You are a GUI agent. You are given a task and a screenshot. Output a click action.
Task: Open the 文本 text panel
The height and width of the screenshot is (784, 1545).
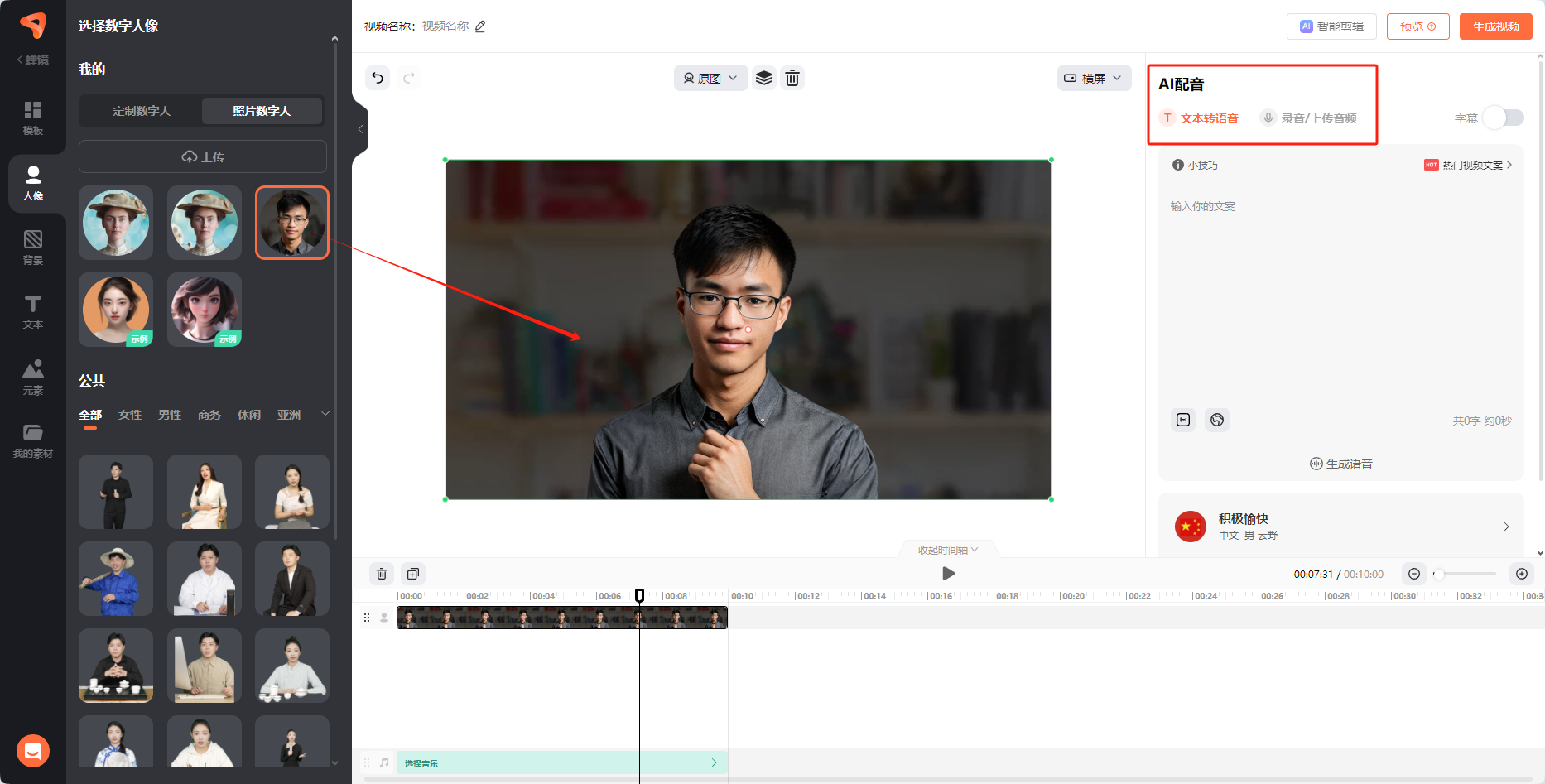coord(33,312)
